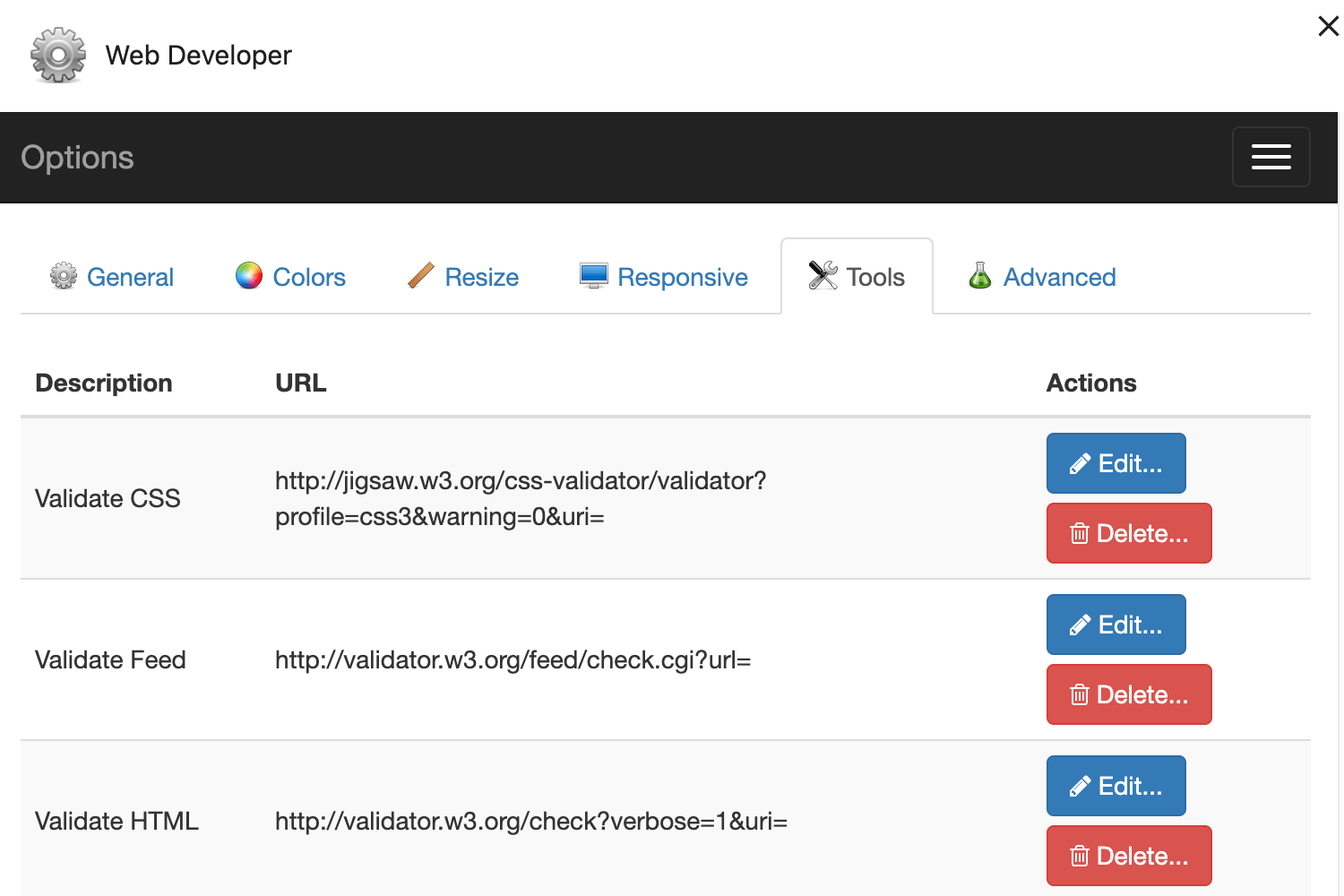Open the Colors settings tab
1344x896 pixels.
290,277
